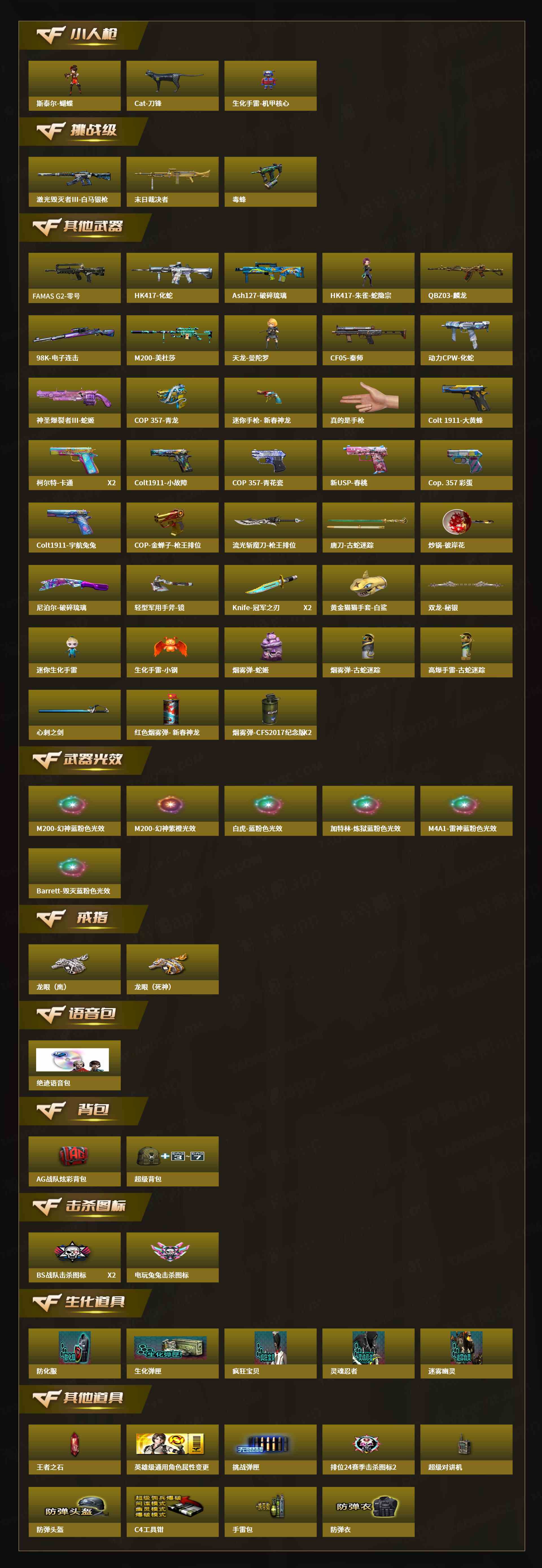Click the 黄金猫猫手套-白鲨 item
This screenshot has width=542, height=1568.
[368, 590]
